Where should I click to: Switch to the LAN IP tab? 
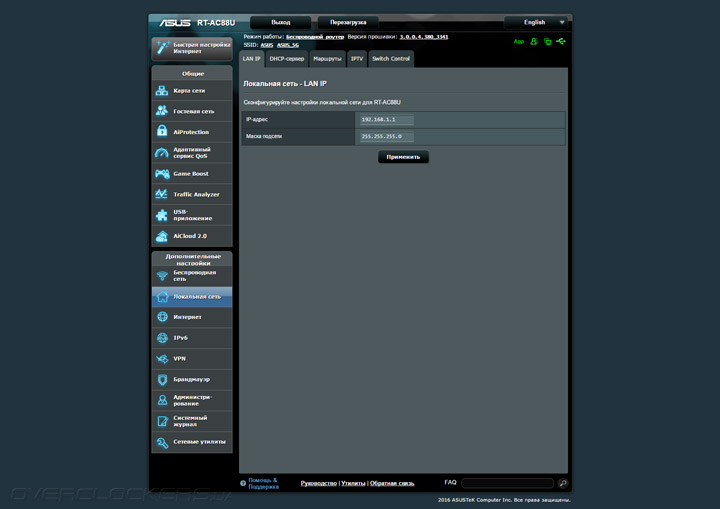[x=251, y=59]
